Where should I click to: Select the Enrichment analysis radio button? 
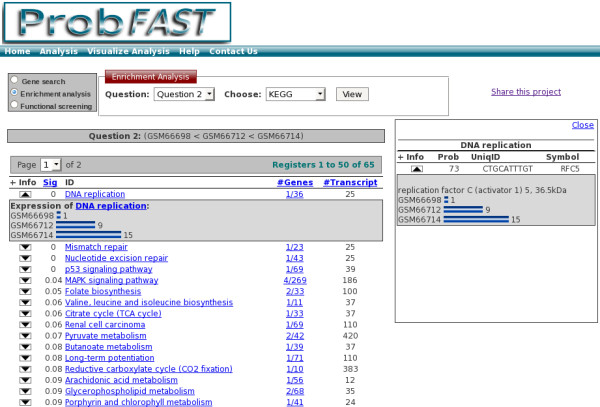point(13,93)
